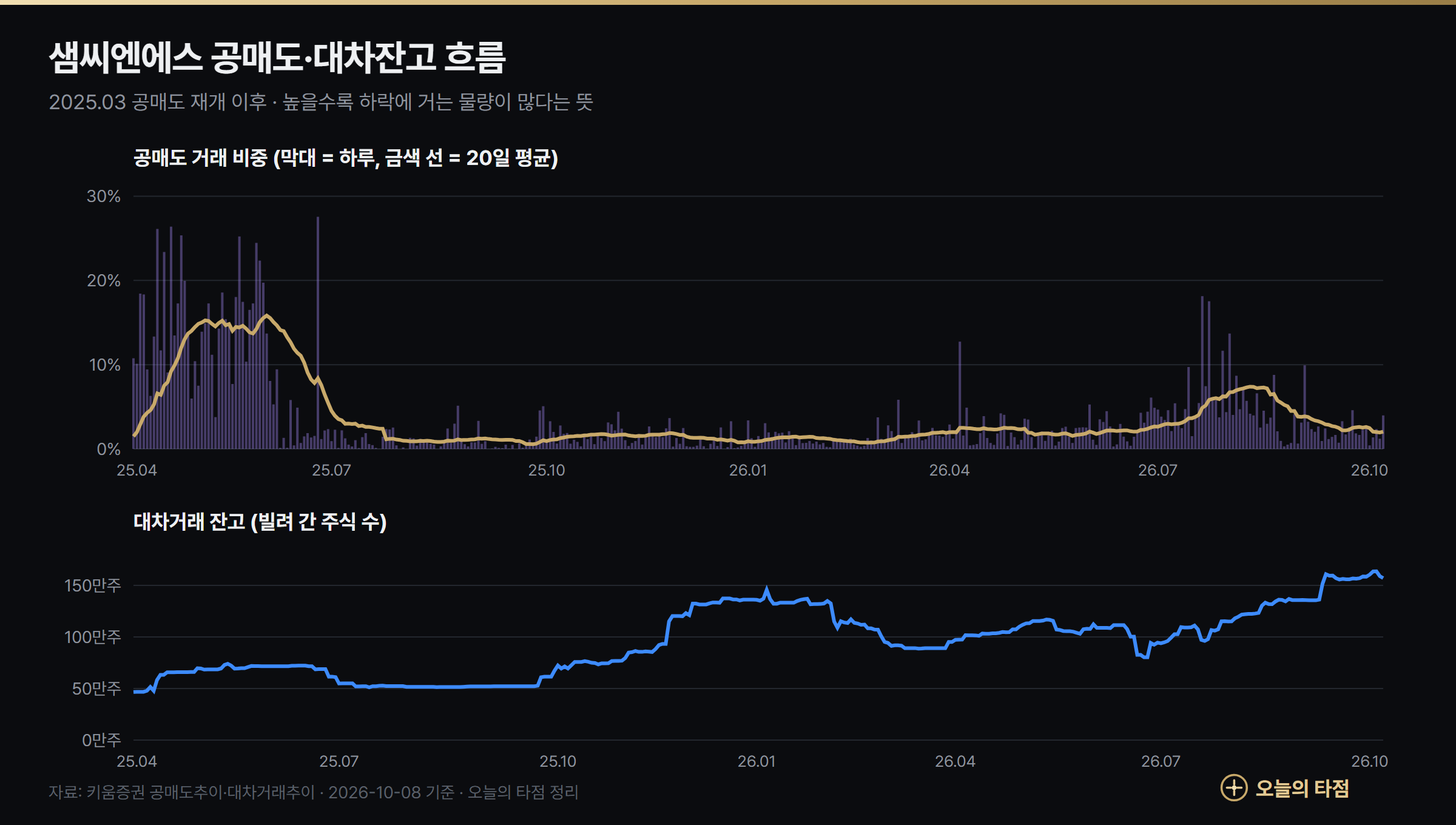Click the '대차거래 잔고 (빌려 간 주식 수)' heading
1456x825 pixels.
click(x=260, y=522)
